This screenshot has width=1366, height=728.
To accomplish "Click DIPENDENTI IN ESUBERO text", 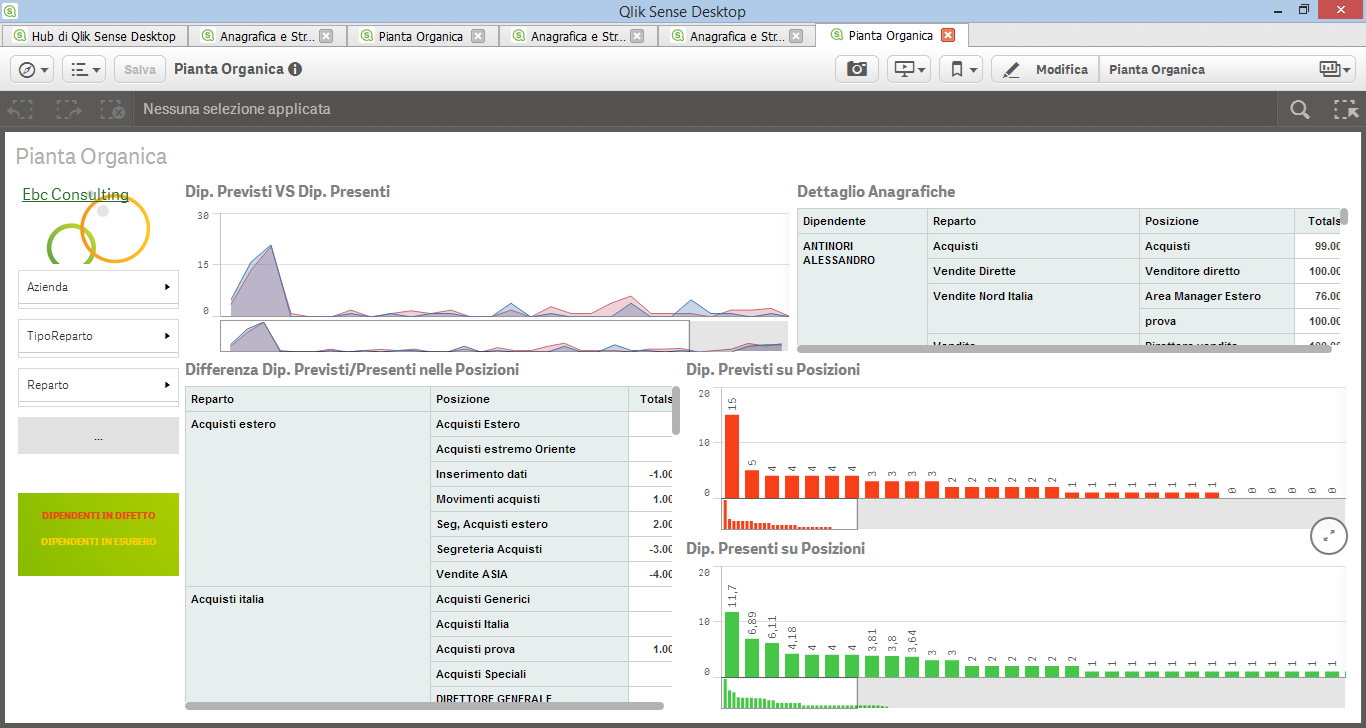I will (x=98, y=541).
